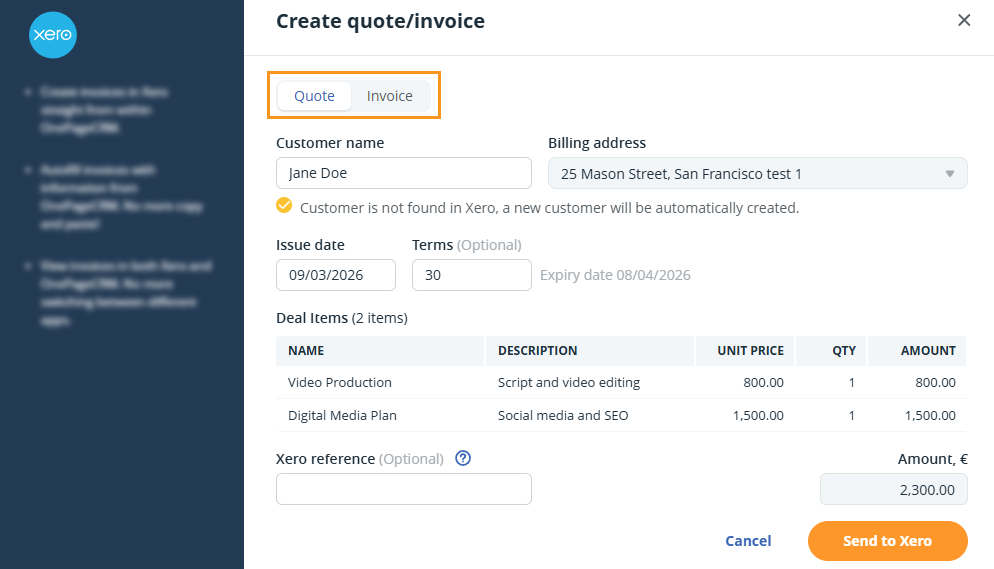
Task: Click the 800.00 amount in Video Production row
Action: (936, 383)
